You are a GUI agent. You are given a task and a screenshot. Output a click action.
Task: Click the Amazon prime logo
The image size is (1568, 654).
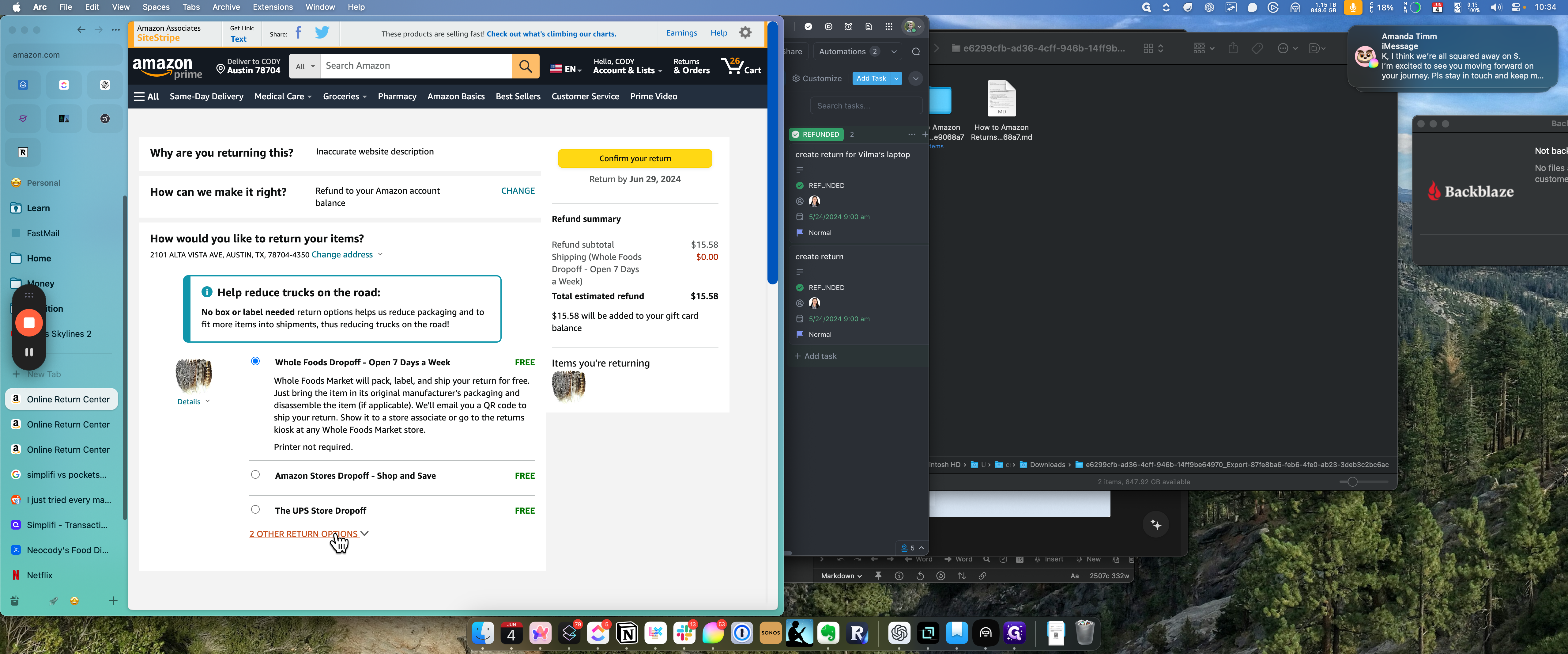(x=168, y=68)
